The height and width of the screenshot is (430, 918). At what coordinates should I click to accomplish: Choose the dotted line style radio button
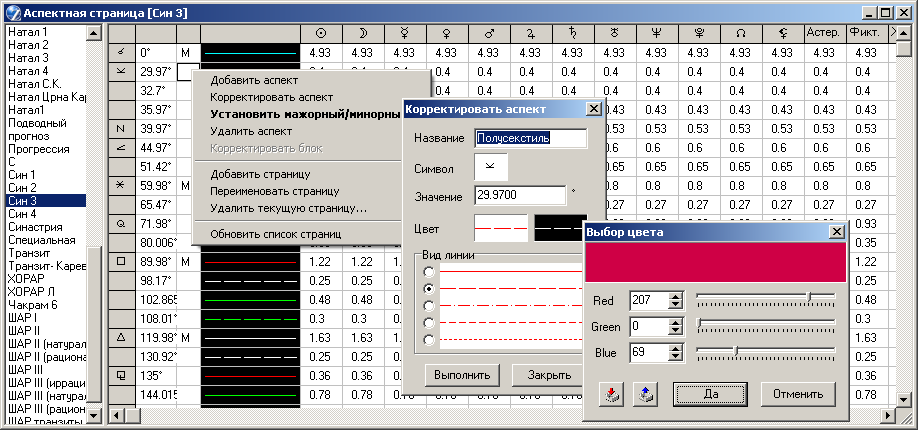(430, 339)
